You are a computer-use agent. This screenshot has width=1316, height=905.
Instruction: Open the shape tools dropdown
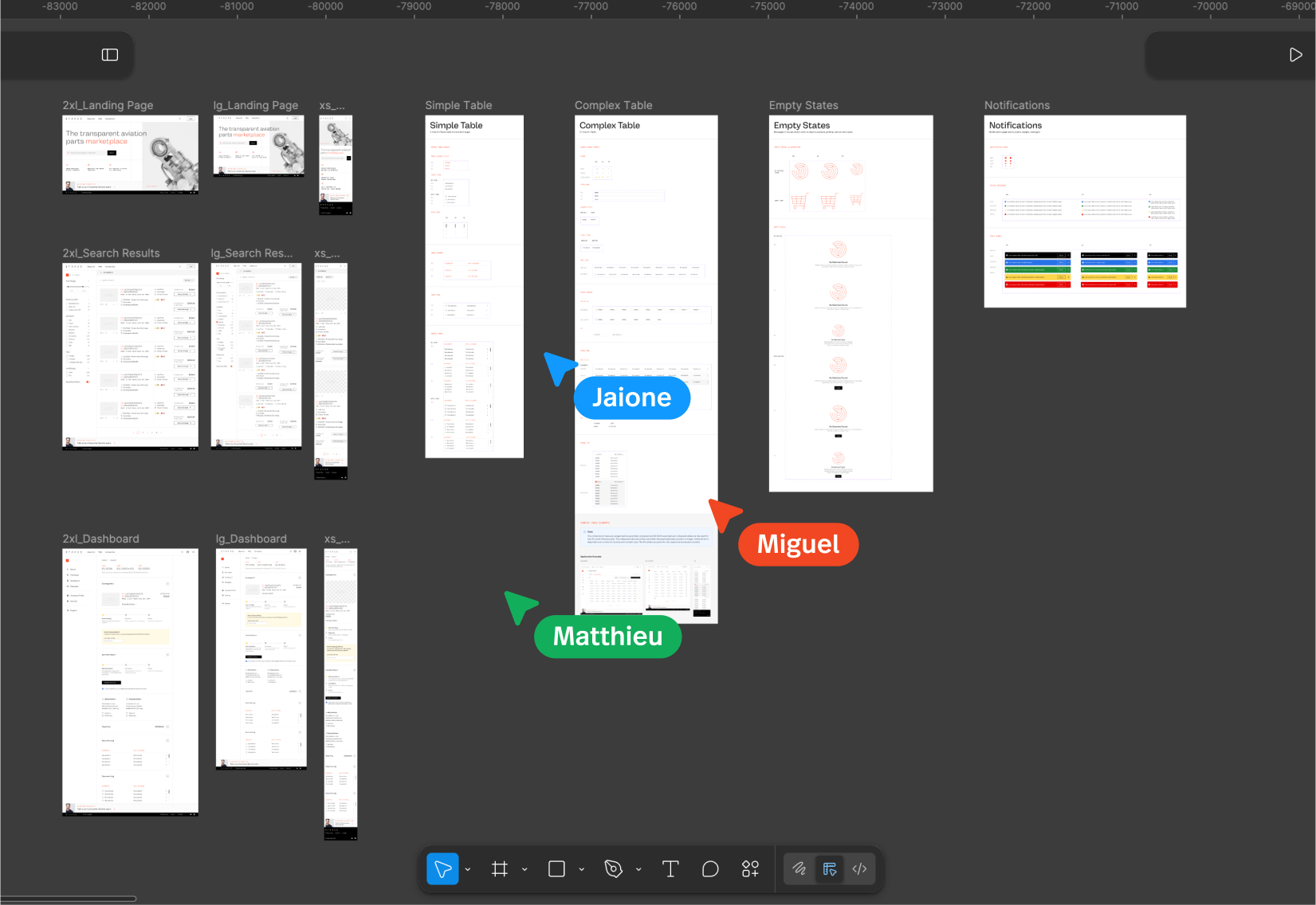(x=582, y=870)
